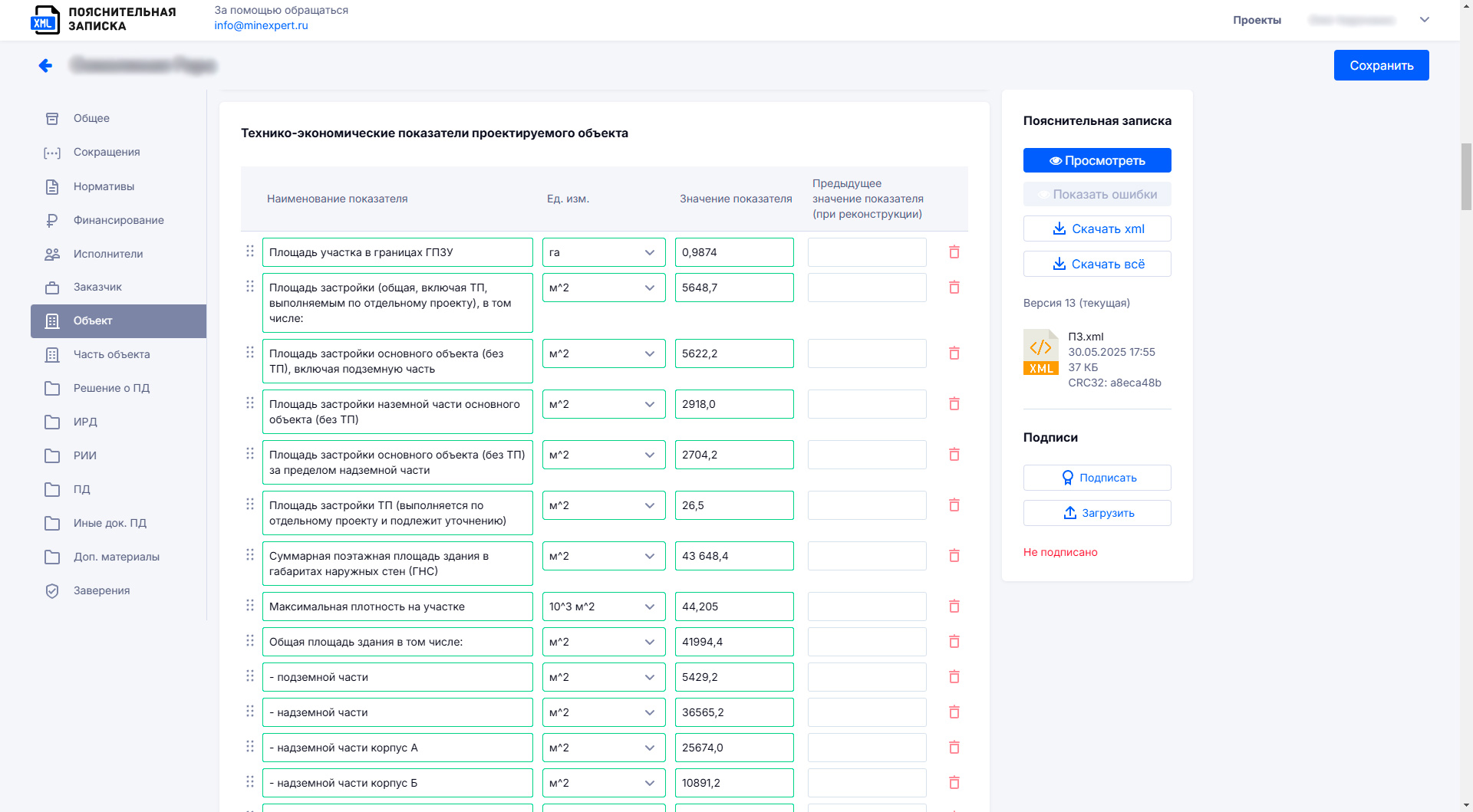Click the value field containing 44,205
The image size is (1473, 812).
[x=734, y=607]
